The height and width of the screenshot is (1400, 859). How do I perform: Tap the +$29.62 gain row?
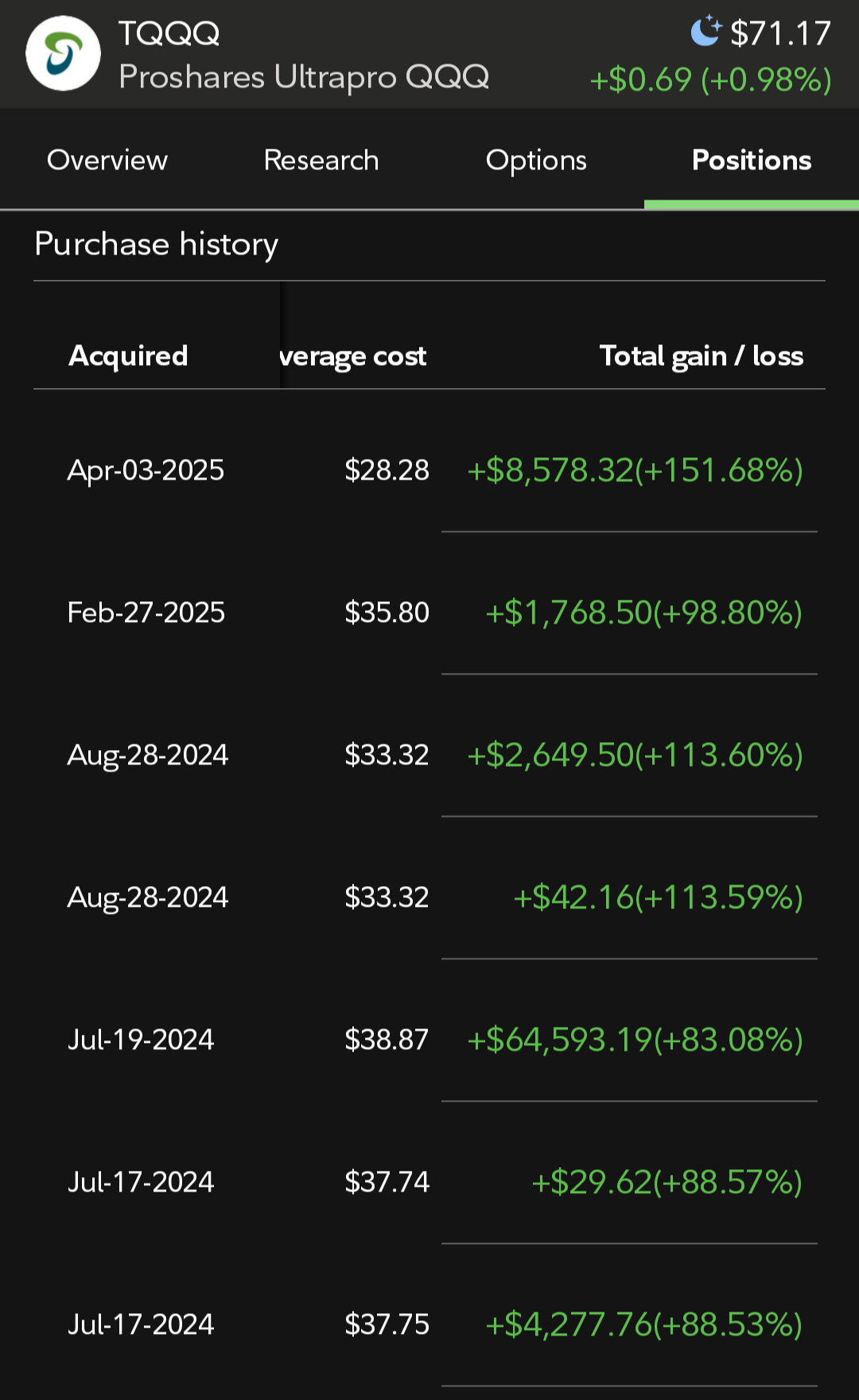pyautogui.click(x=429, y=1182)
